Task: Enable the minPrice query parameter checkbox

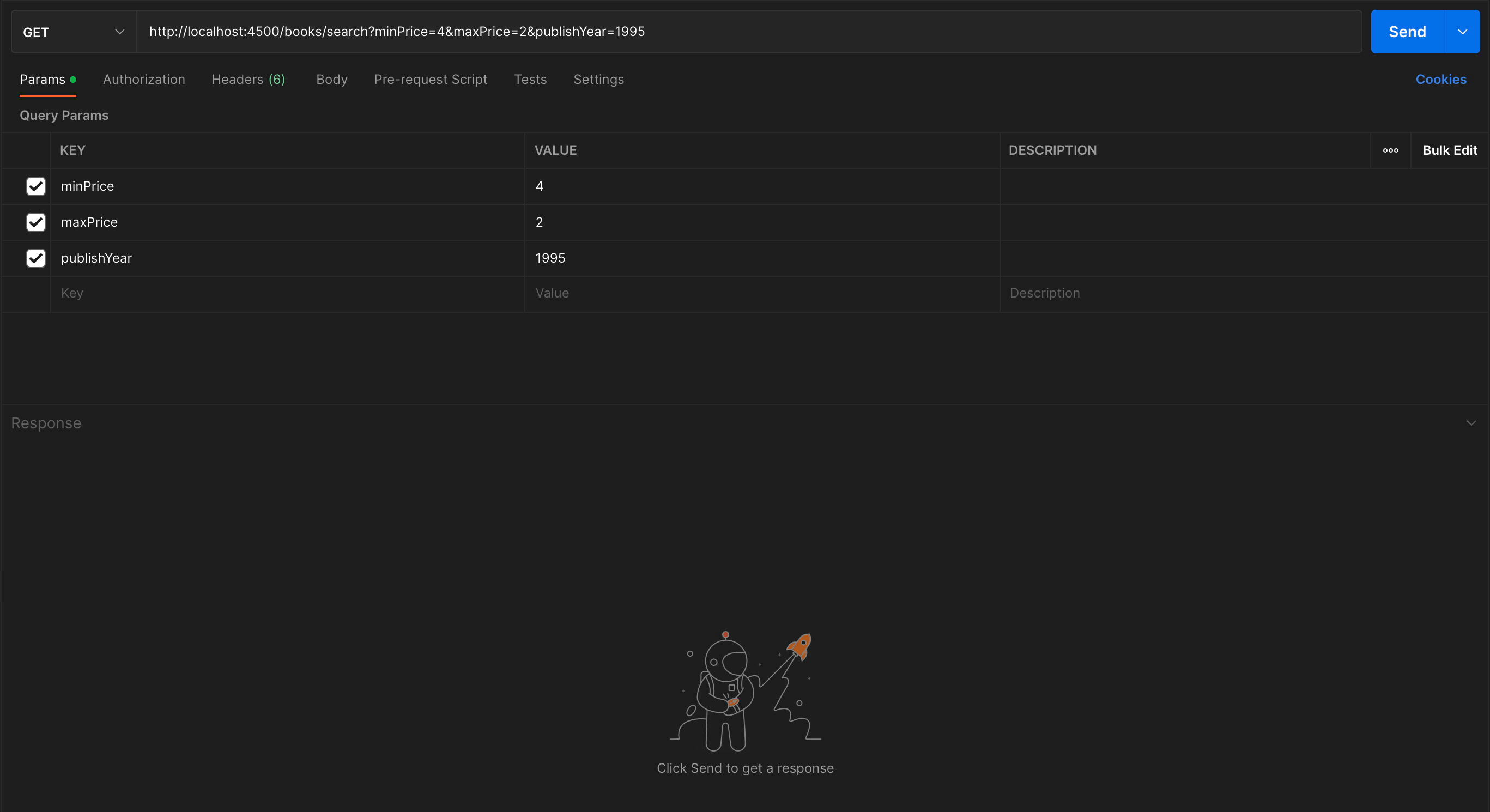Action: point(35,186)
